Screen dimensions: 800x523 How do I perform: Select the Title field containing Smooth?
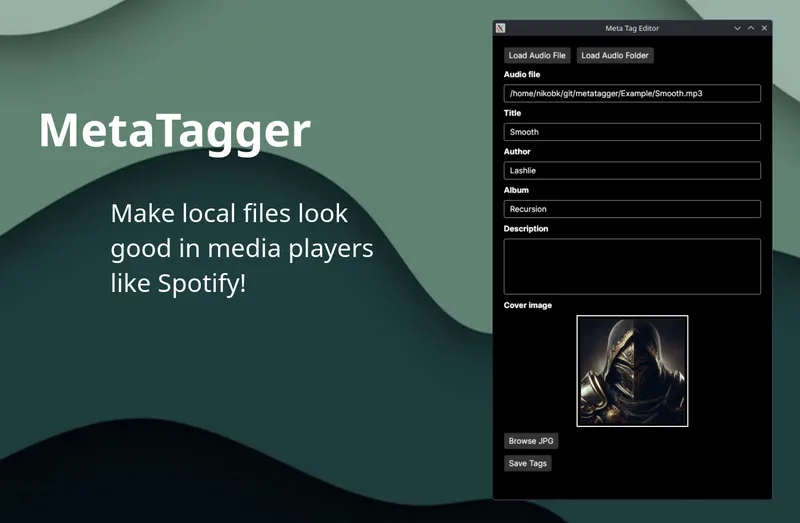pos(632,132)
